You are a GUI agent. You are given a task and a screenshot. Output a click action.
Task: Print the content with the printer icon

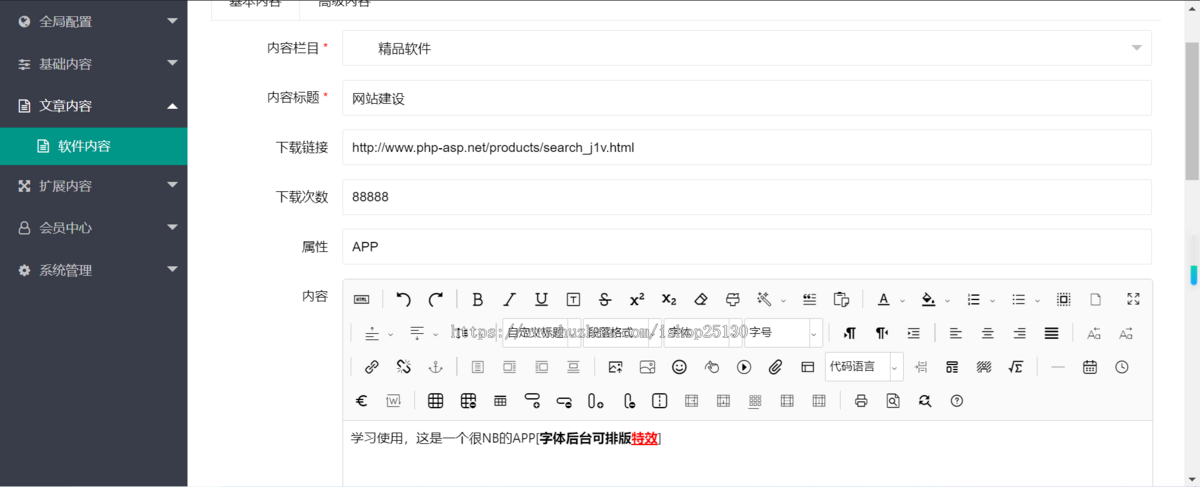(x=861, y=401)
